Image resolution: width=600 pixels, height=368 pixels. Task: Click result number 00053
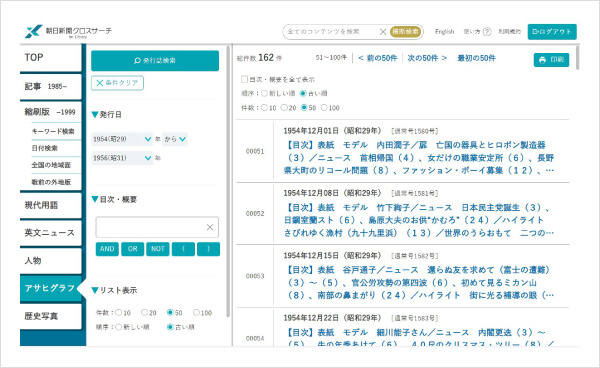(x=255, y=276)
